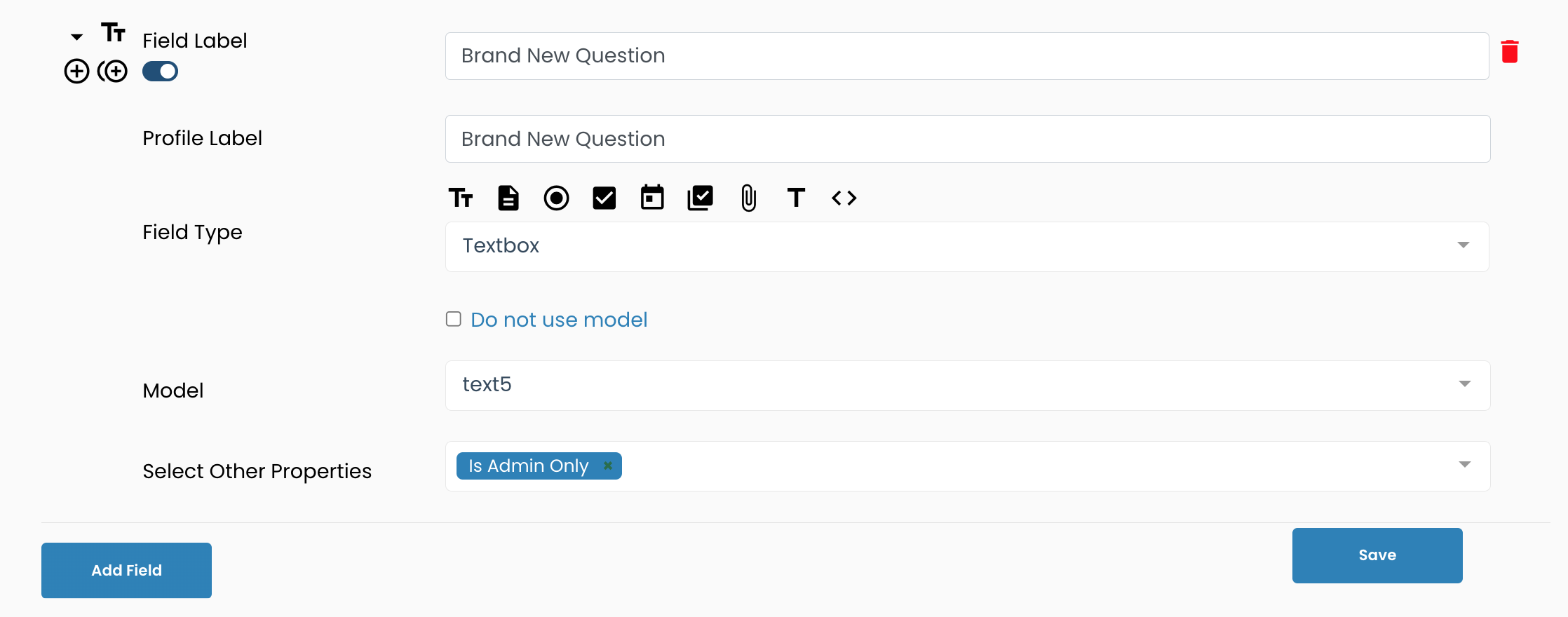Choose the code brackets field type icon
The image size is (1568, 617).
click(844, 198)
